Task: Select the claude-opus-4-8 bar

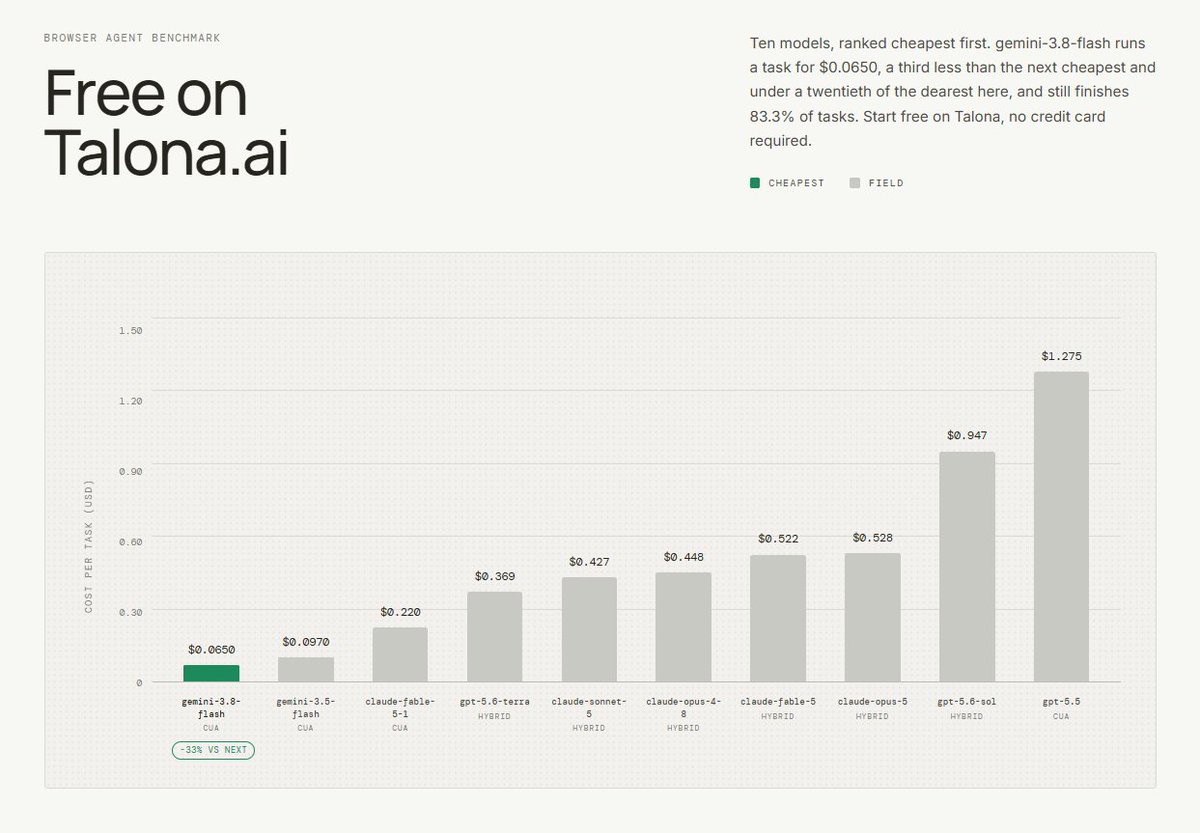Action: click(684, 627)
